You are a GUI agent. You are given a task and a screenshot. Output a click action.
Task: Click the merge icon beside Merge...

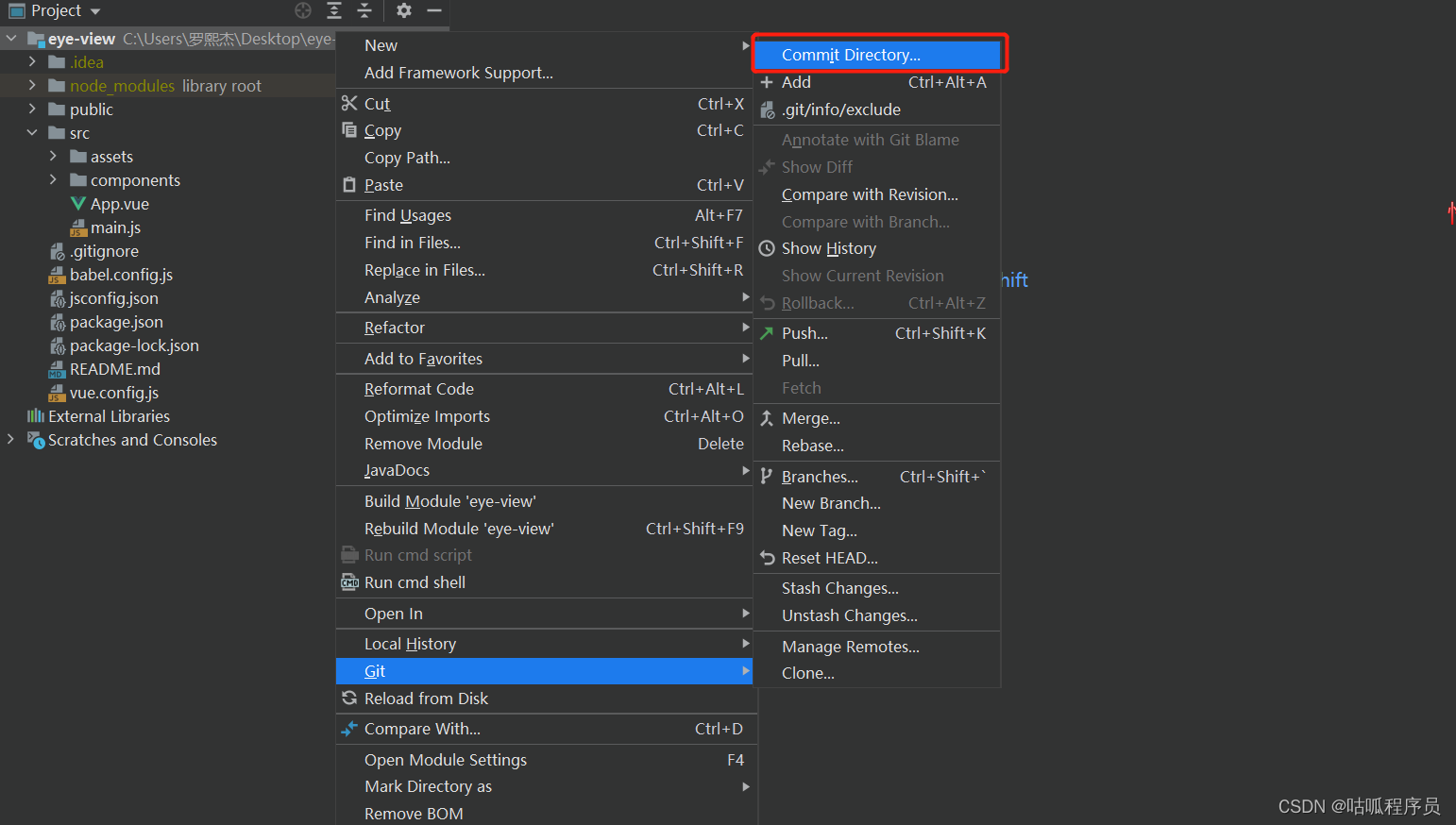coord(767,418)
